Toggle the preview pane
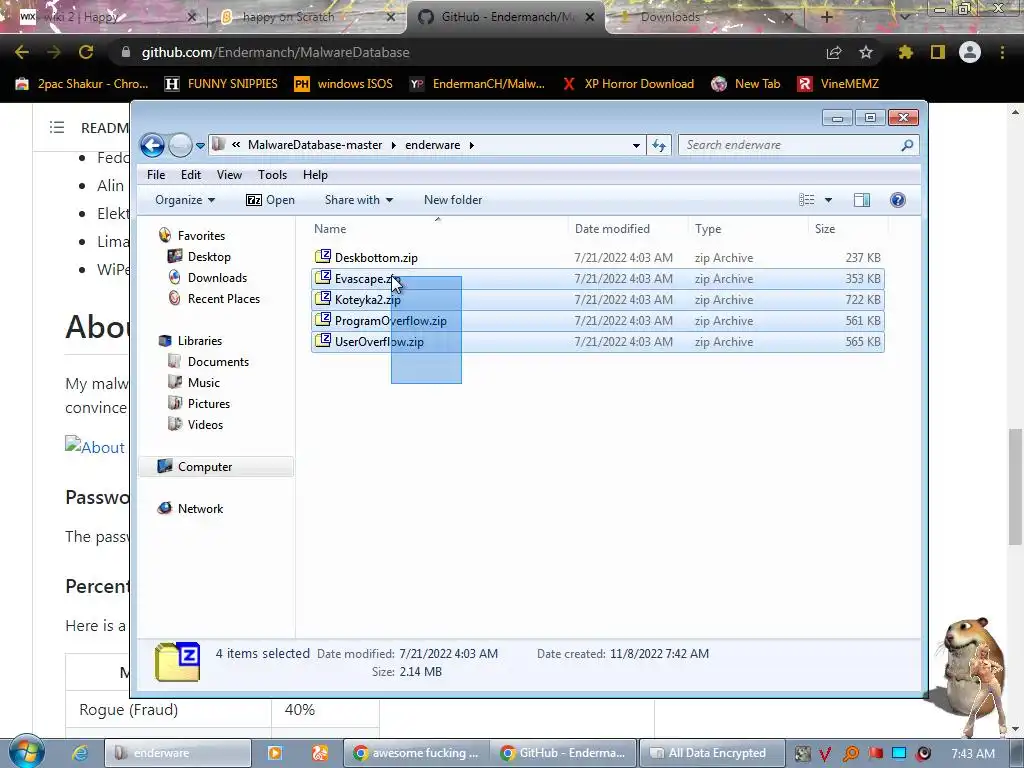 [862, 200]
